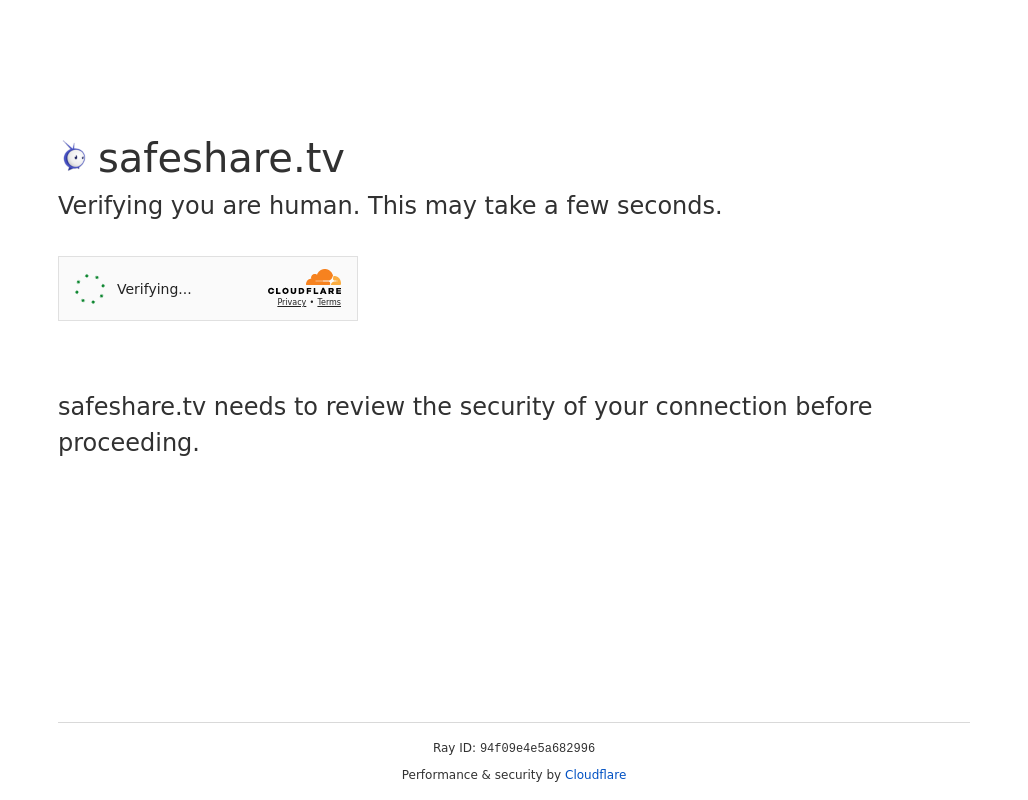Click "This may take a few seconds" text
The image size is (1028, 800).
[x=544, y=206]
